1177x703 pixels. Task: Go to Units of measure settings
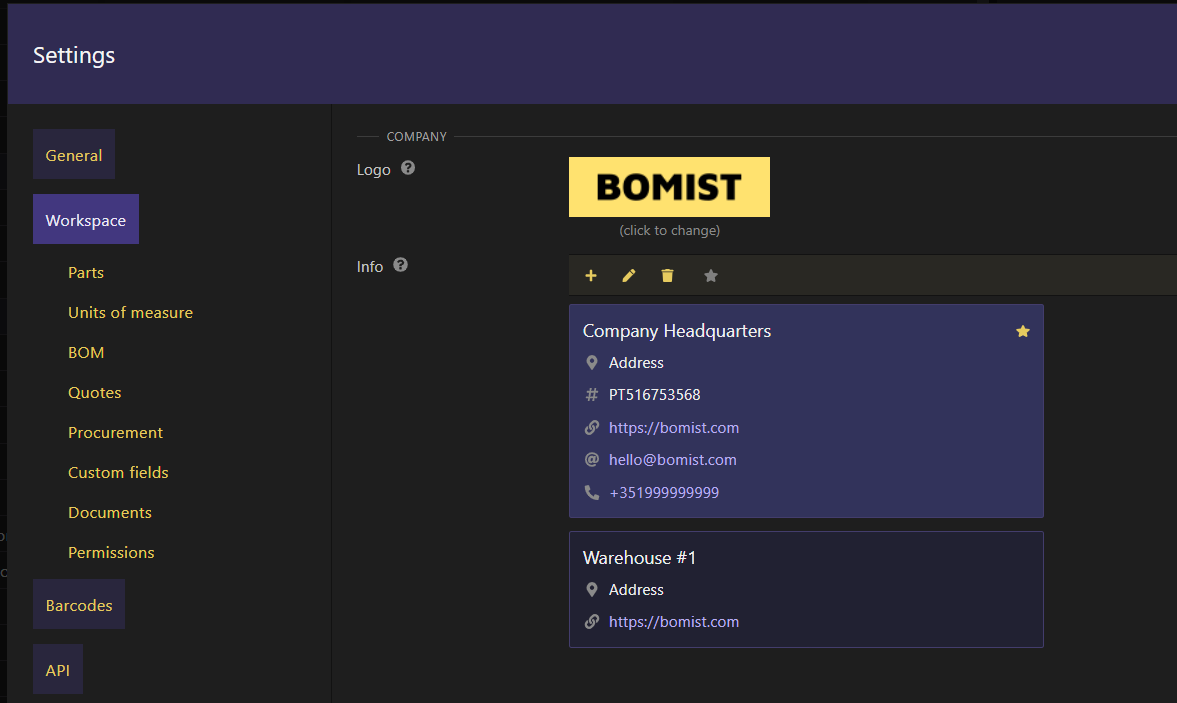(131, 312)
